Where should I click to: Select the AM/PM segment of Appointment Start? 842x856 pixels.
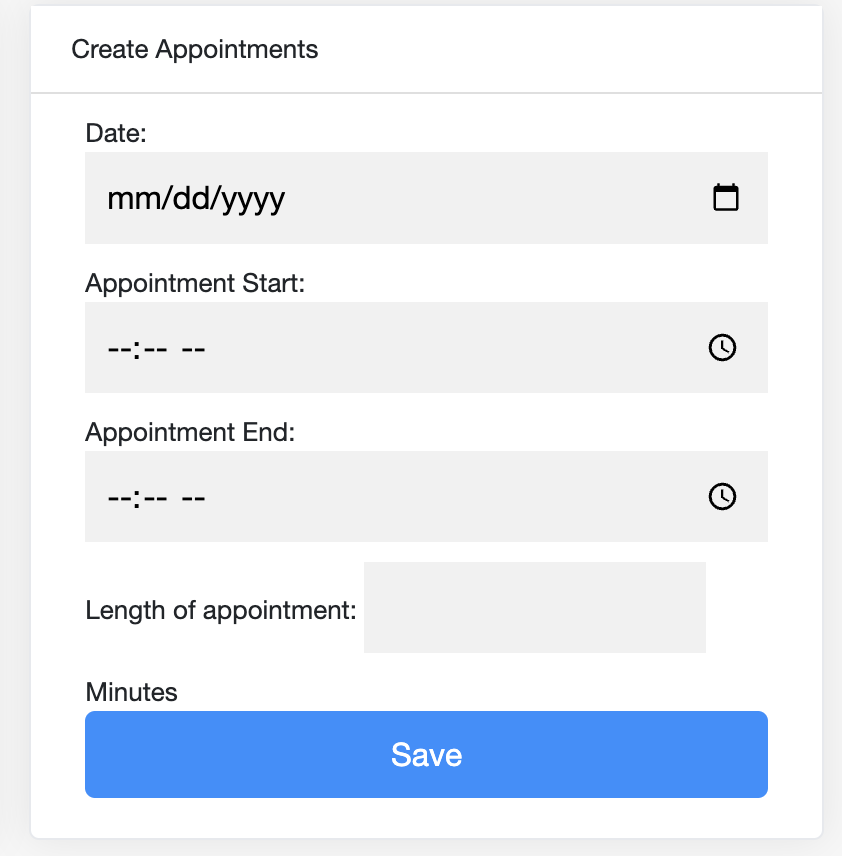pyautogui.click(x=193, y=348)
